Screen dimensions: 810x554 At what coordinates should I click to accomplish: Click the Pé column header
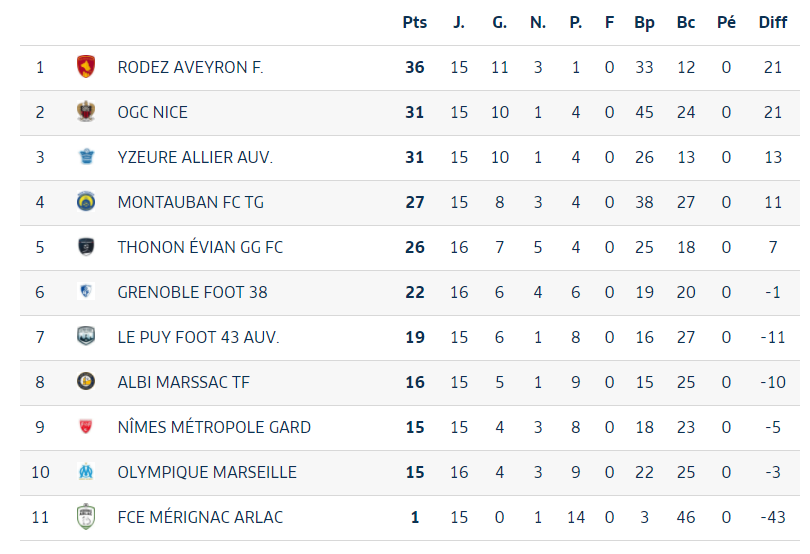(726, 23)
